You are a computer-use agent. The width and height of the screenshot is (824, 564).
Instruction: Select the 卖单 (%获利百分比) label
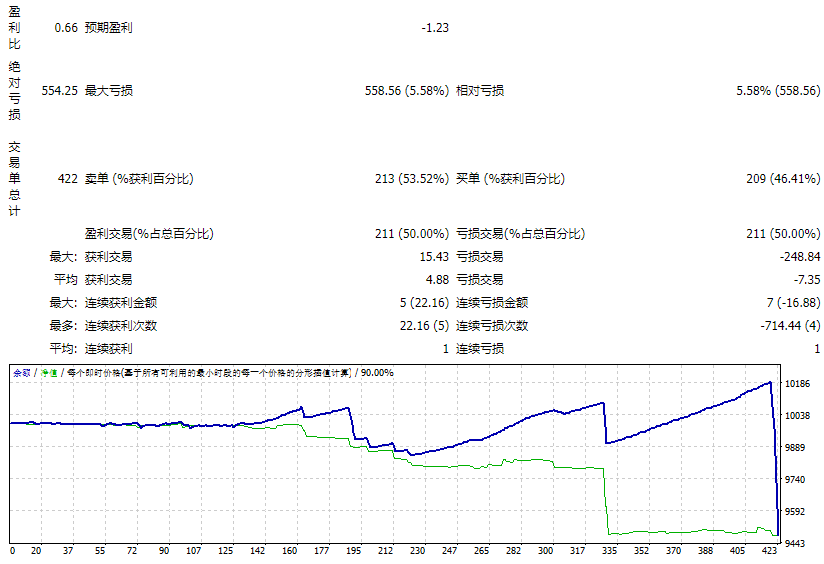point(139,179)
